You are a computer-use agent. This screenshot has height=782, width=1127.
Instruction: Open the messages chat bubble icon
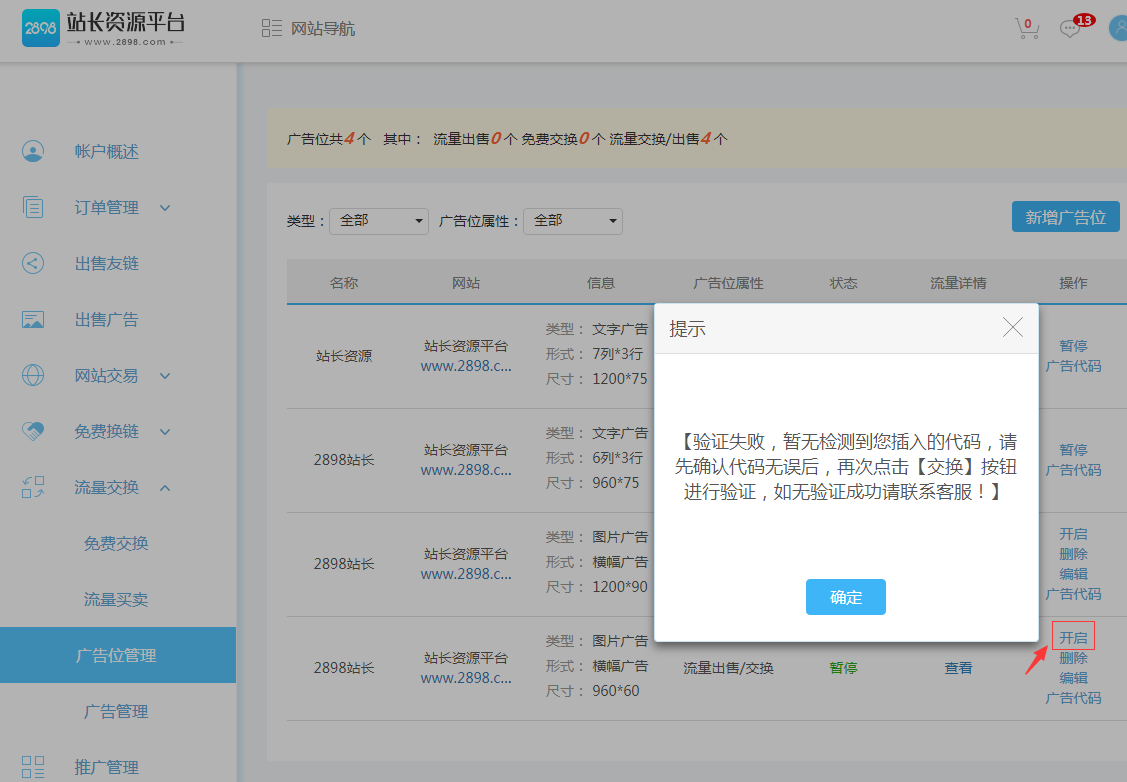[1071, 29]
